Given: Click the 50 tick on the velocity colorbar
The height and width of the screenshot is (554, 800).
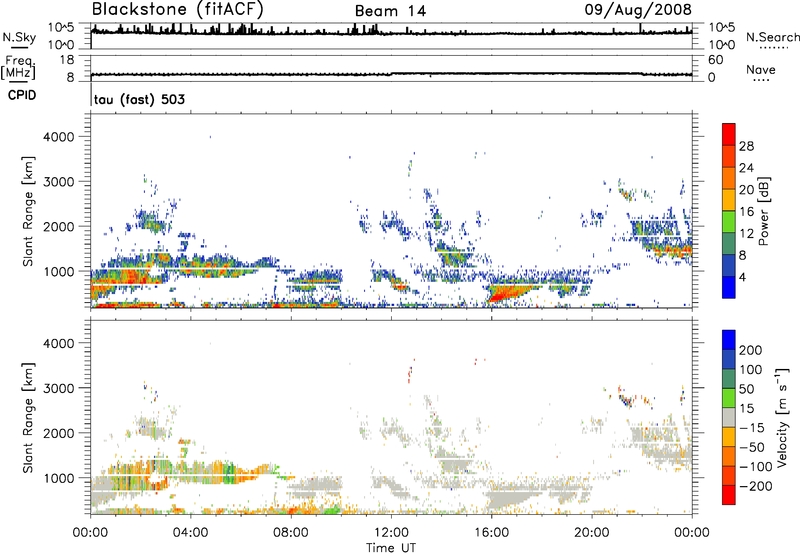Looking at the screenshot, I should pos(746,389).
